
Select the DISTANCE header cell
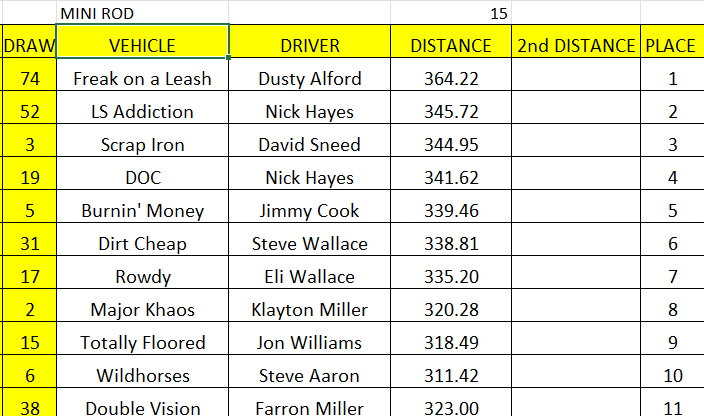(451, 45)
